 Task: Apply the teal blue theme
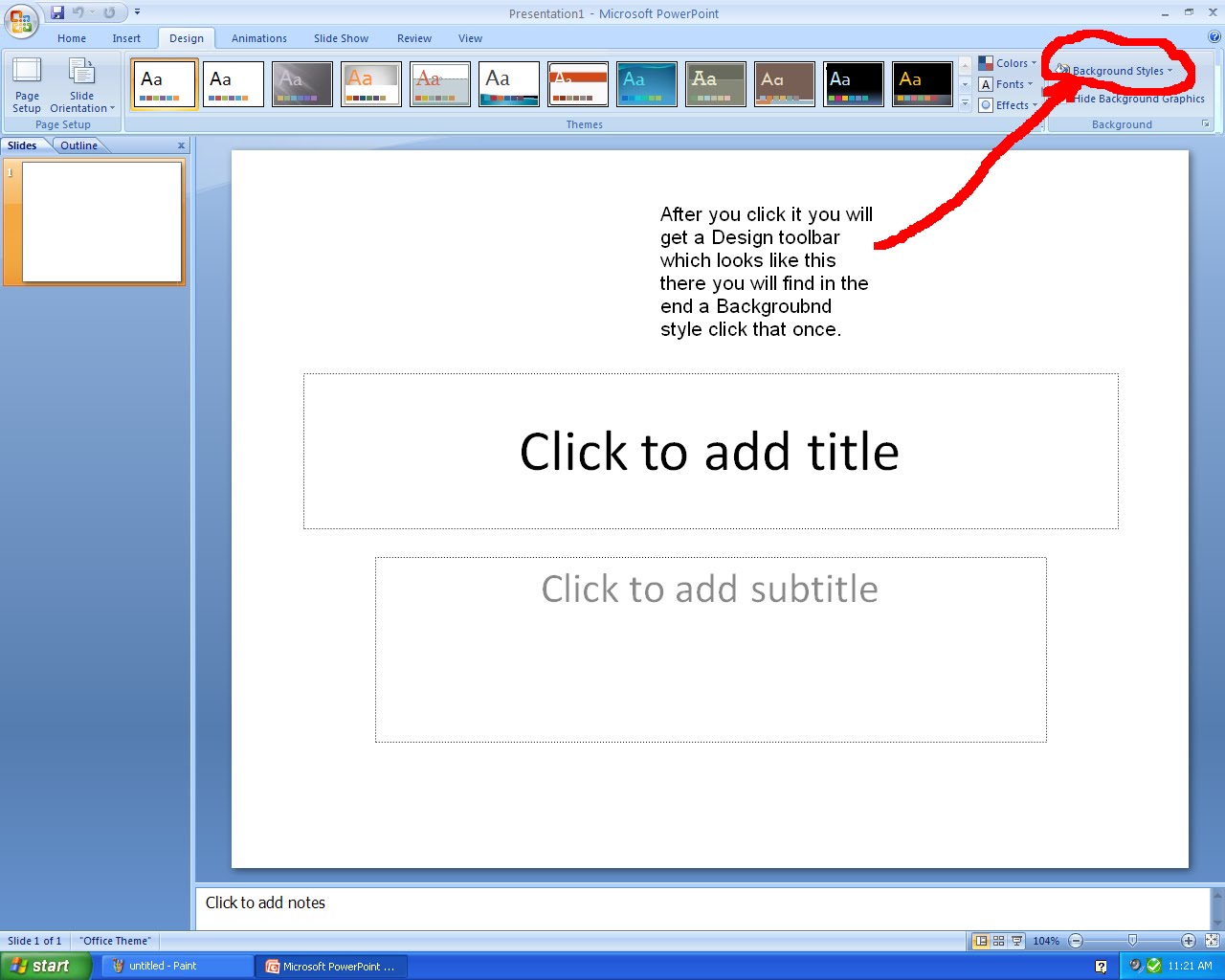[x=647, y=83]
